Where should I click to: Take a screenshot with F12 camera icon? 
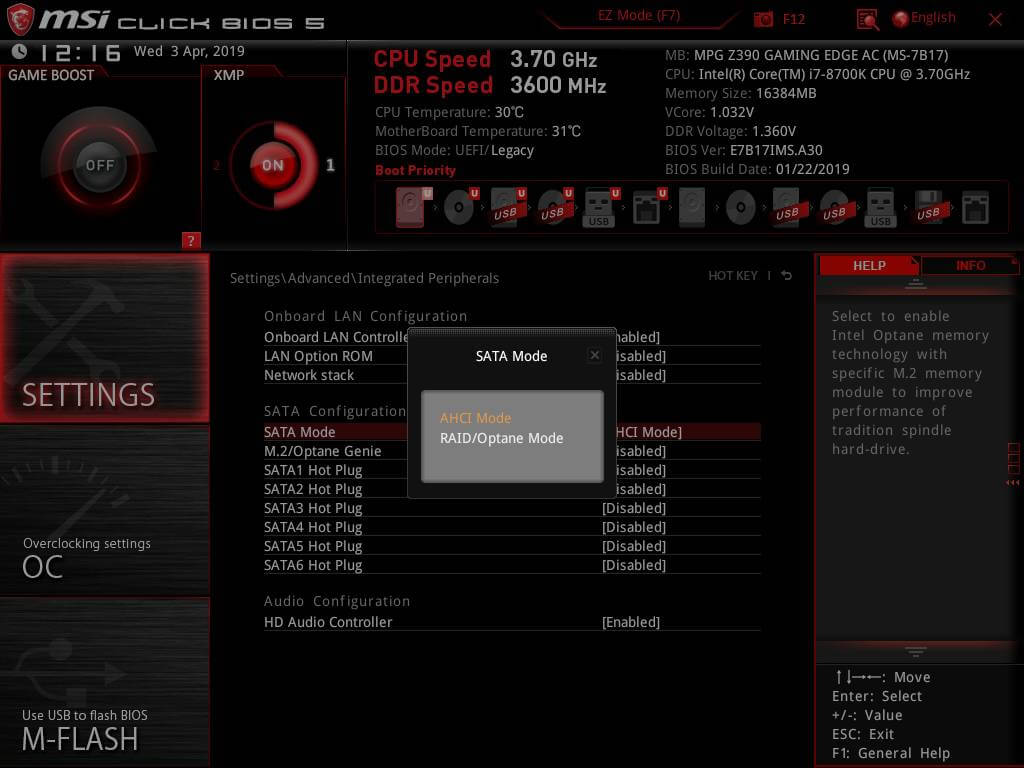pos(763,19)
